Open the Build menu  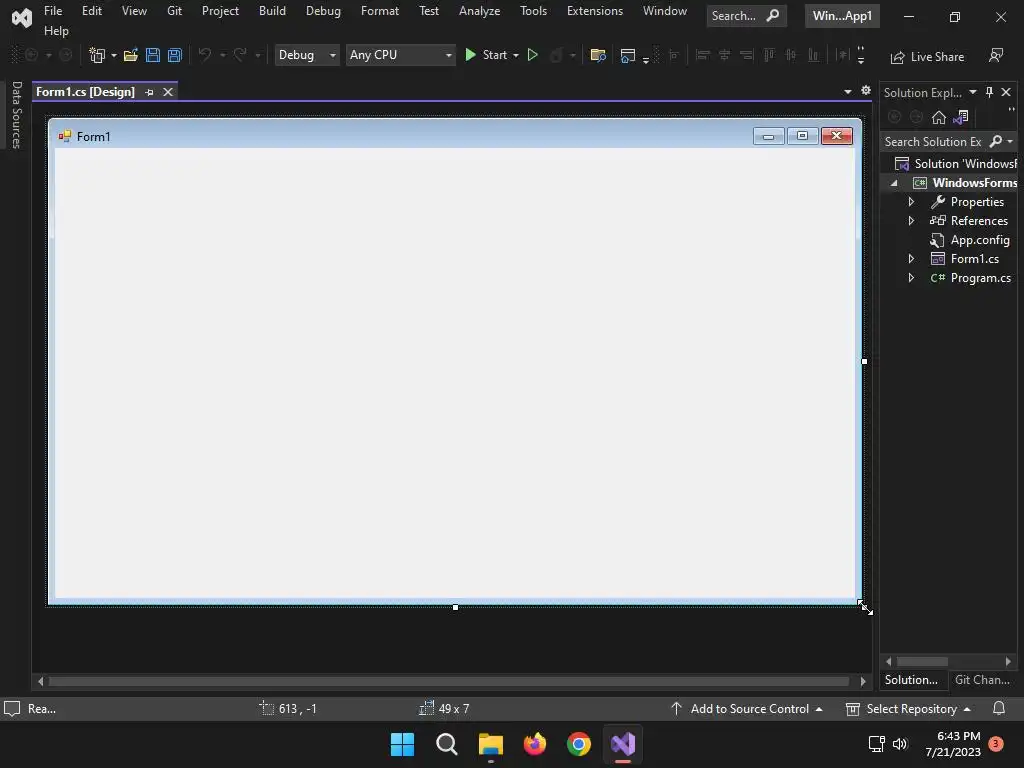coord(272,10)
